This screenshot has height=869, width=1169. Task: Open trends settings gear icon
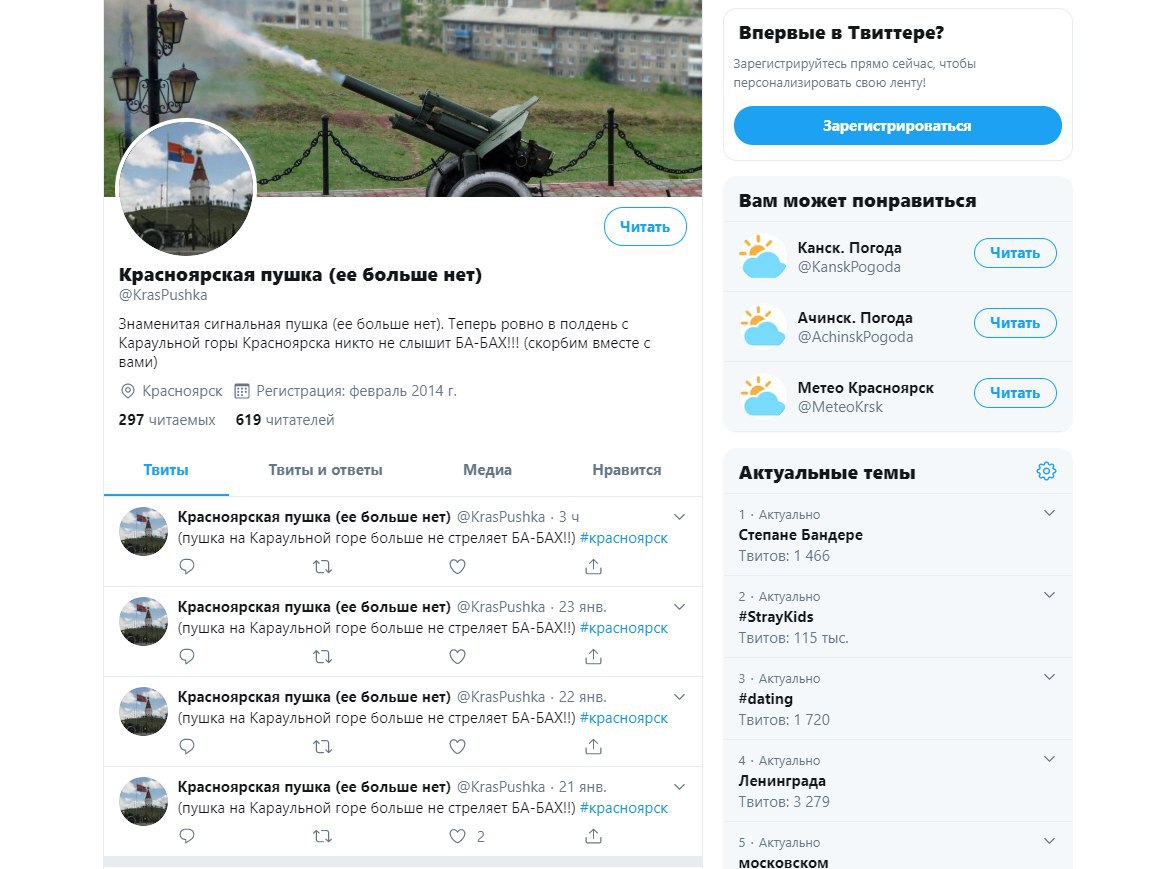[1046, 471]
